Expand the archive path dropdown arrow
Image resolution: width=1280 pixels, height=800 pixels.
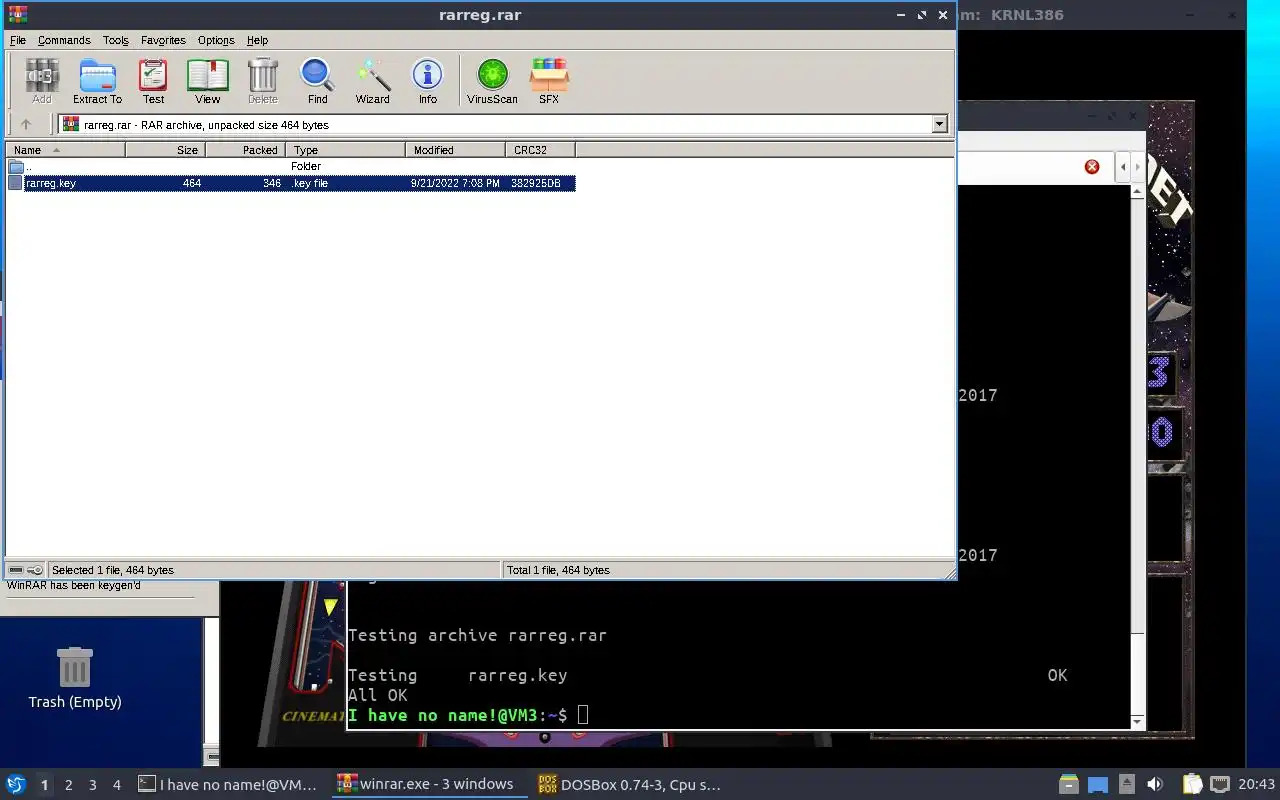pyautogui.click(x=939, y=124)
